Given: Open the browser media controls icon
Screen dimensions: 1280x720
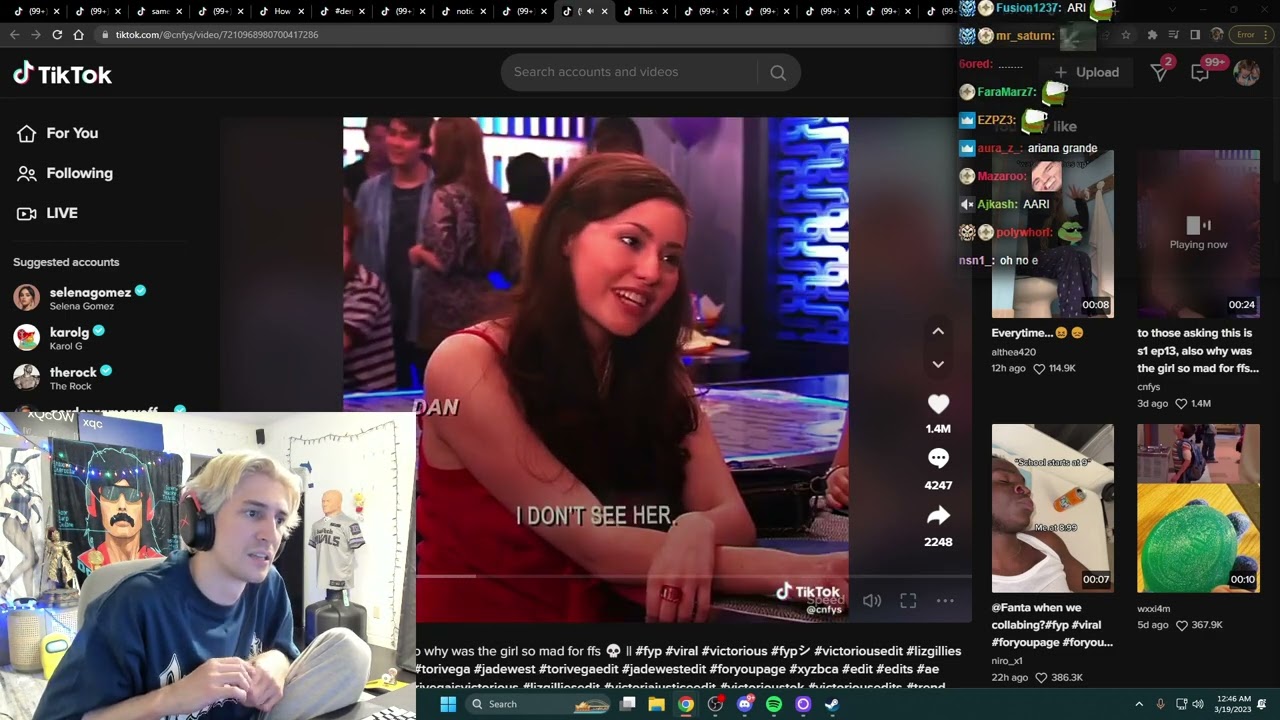Looking at the screenshot, I should [x=1173, y=34].
